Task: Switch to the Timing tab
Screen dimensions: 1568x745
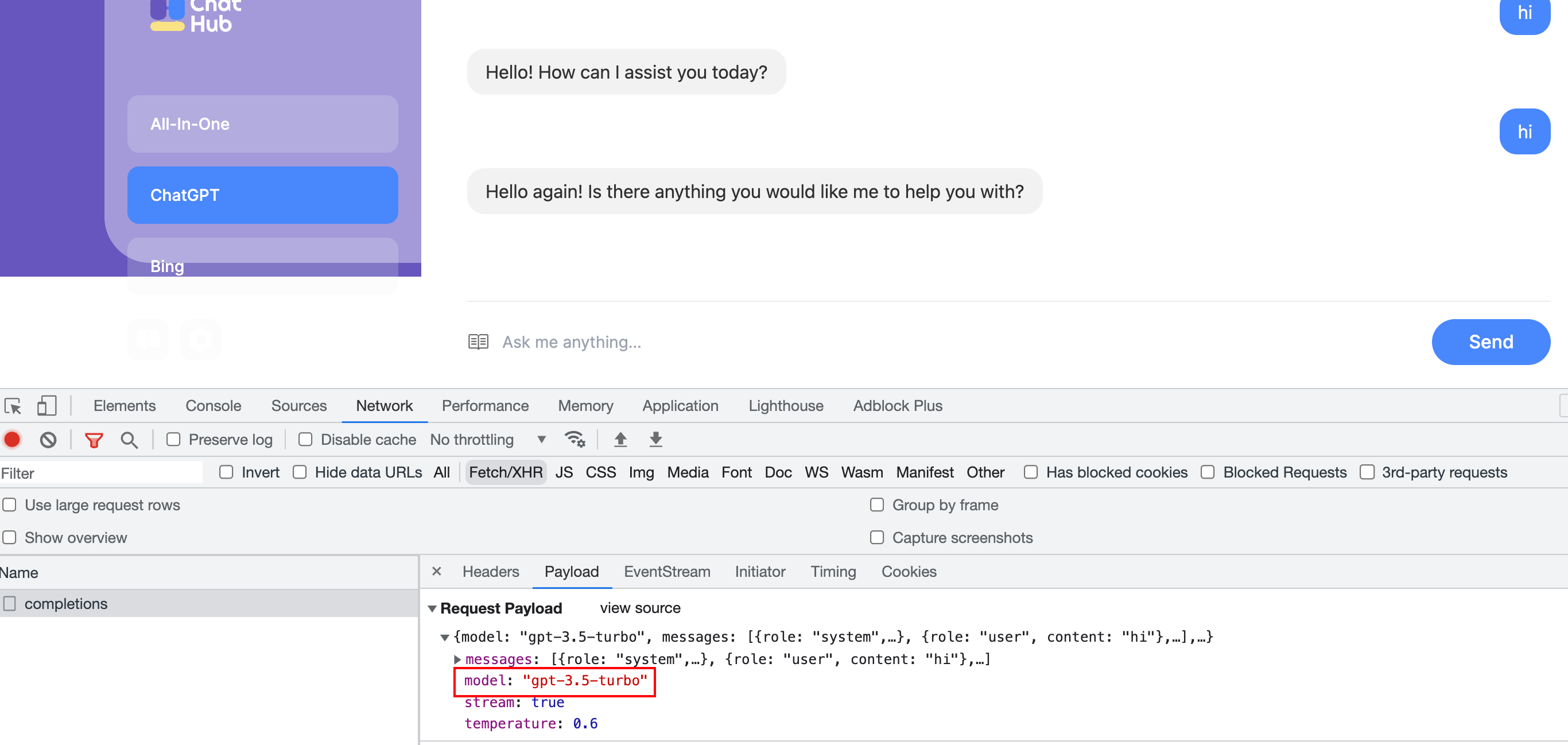Action: (833, 572)
